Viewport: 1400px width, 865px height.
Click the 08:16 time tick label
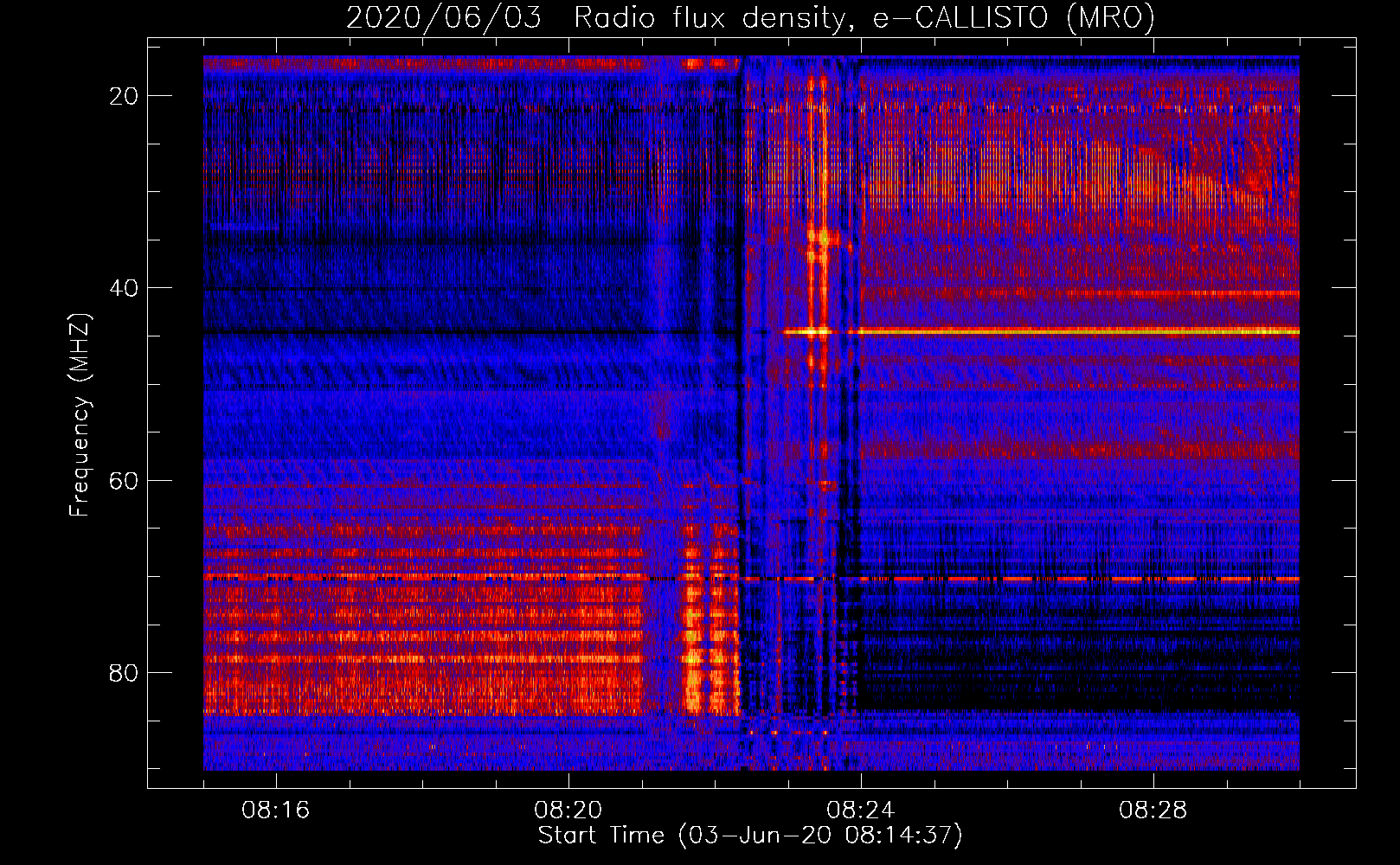(276, 811)
